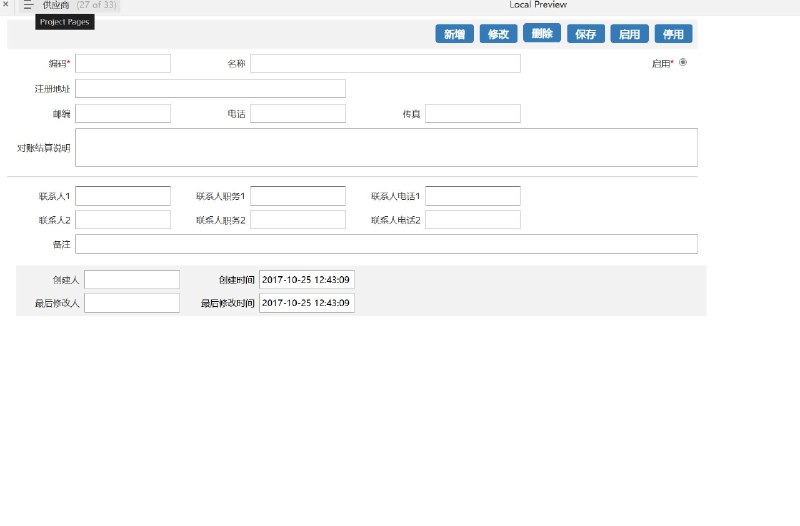Image resolution: width=800 pixels, height=526 pixels.
Task: Click the 创建时间 label text
Action: [236, 280]
